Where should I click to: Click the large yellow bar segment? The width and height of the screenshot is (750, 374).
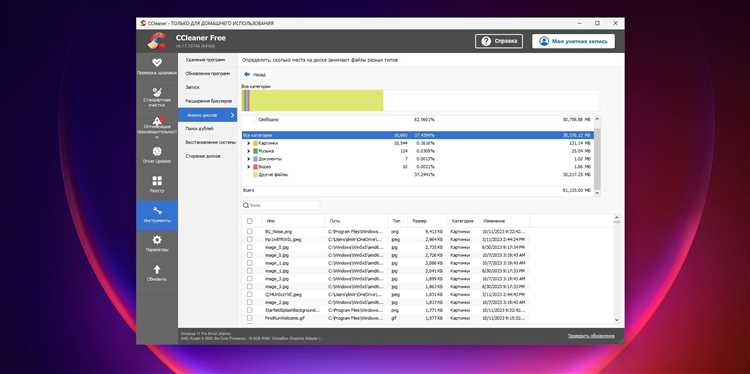[317, 100]
